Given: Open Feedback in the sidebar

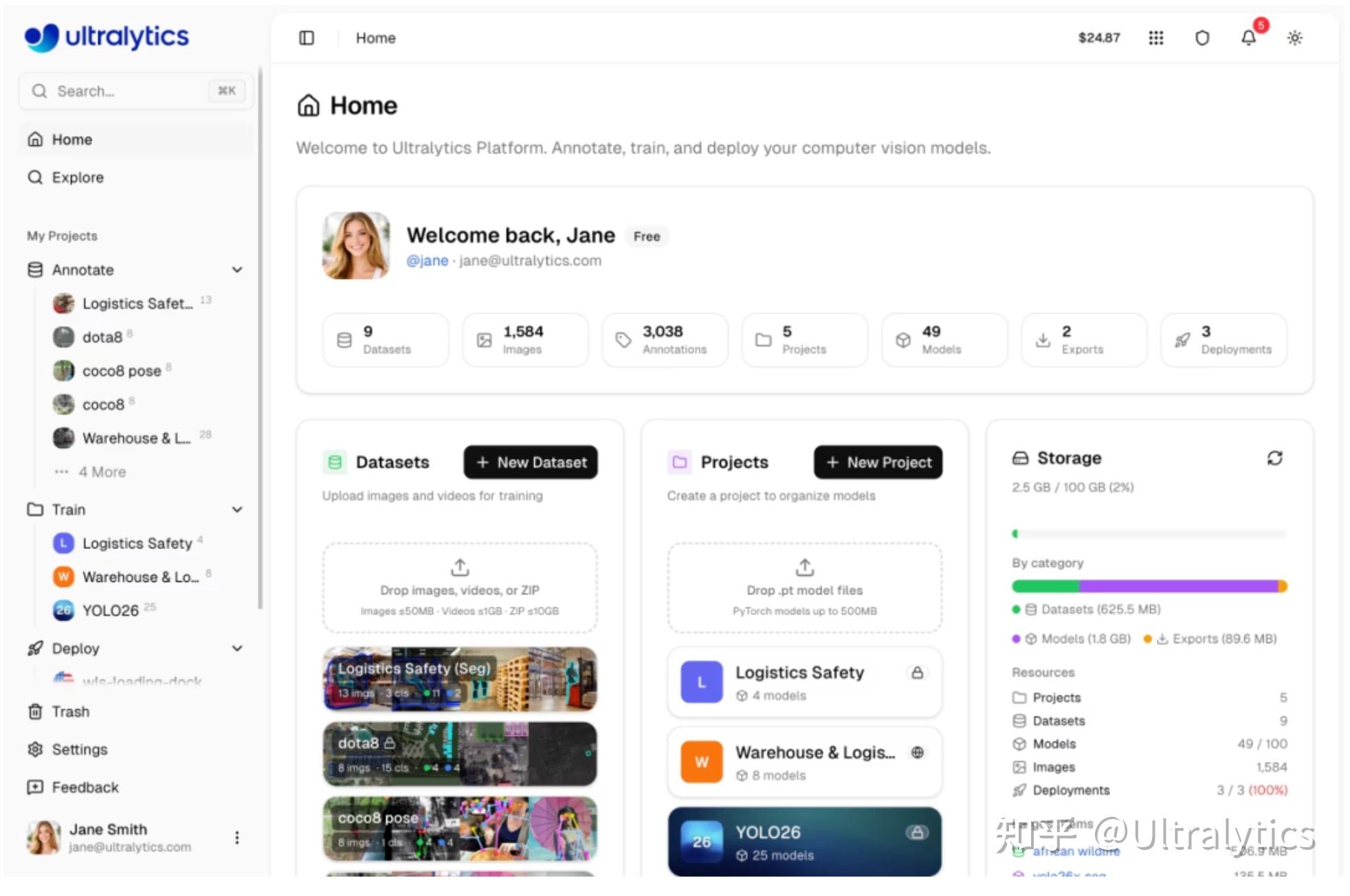Looking at the screenshot, I should 136,787.
